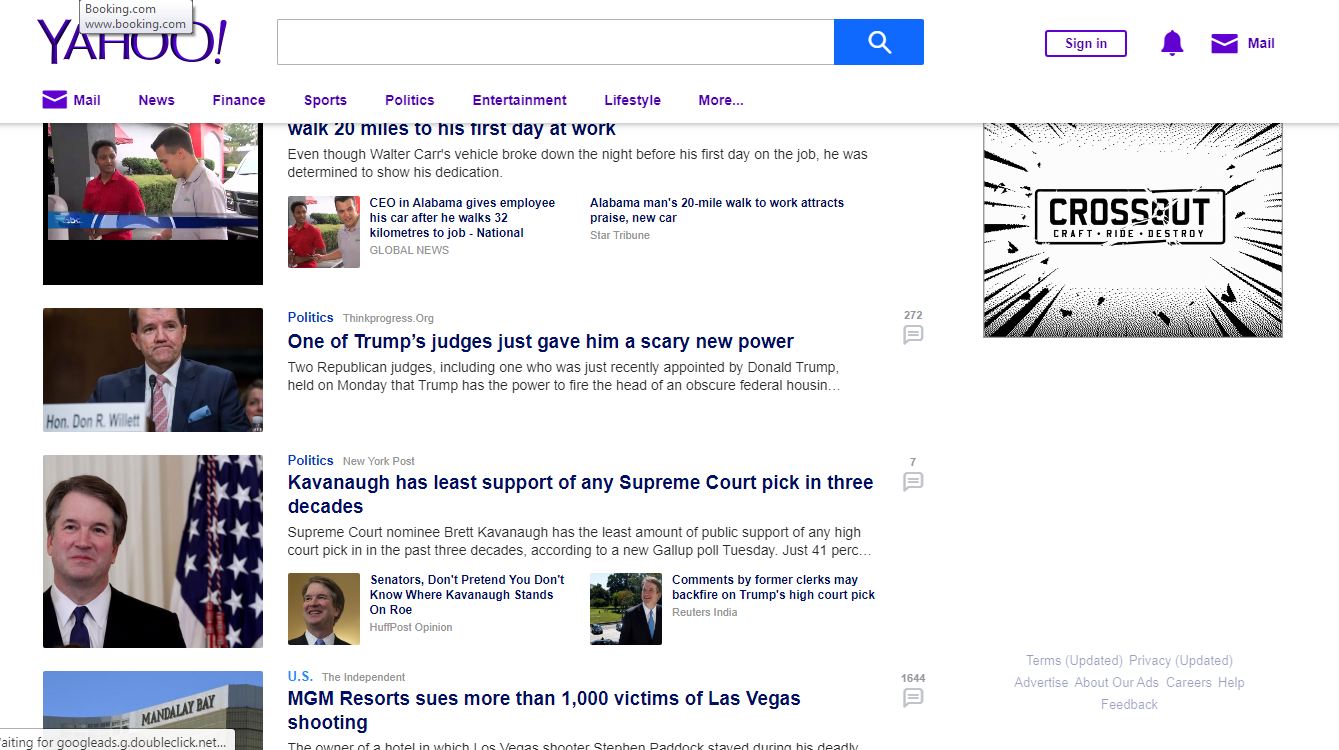Open comments icon for Kavanaugh article
Screen dimensions: 1339x750
[912, 482]
